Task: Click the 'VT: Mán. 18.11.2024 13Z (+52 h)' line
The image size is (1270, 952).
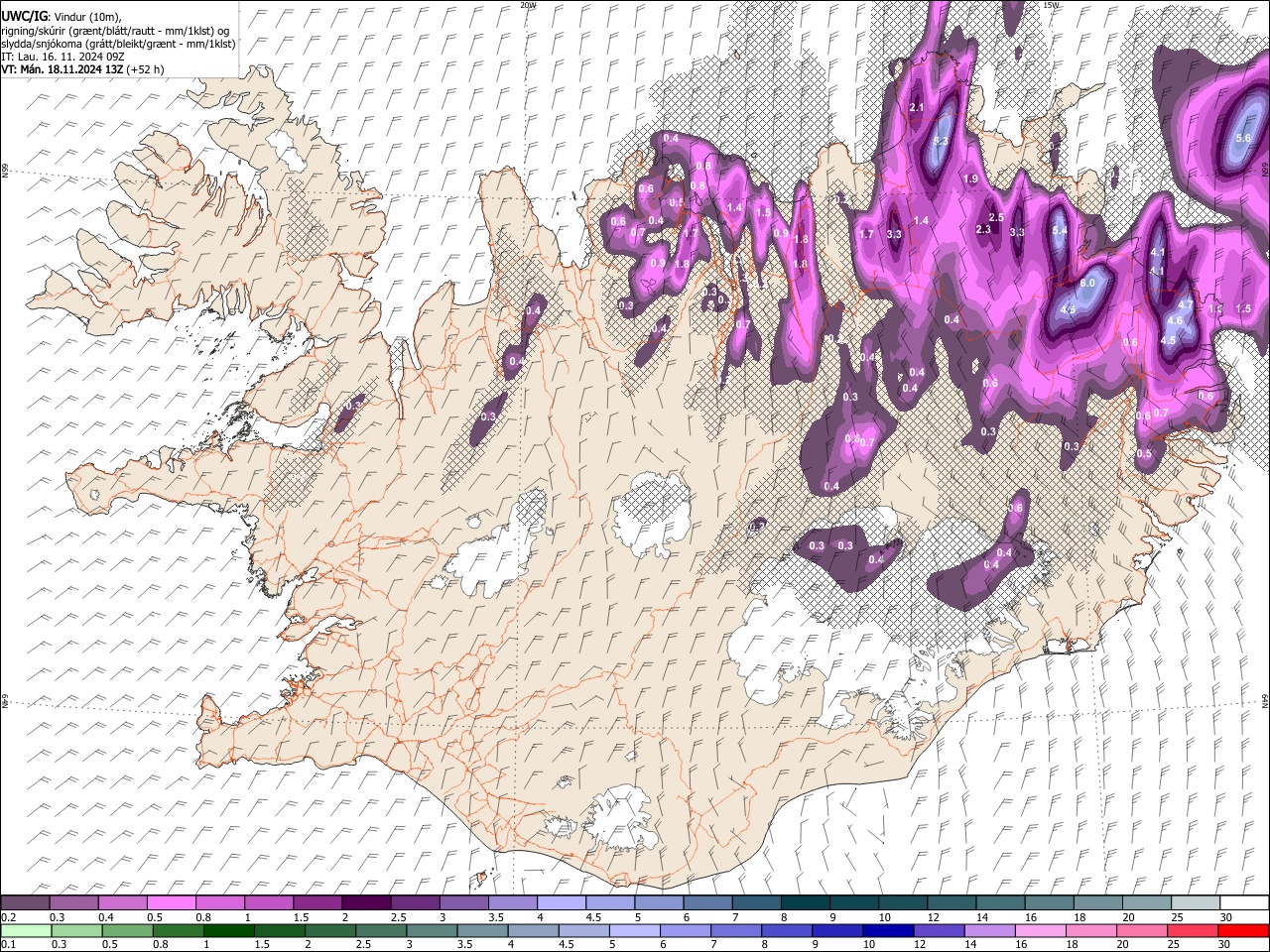Action: pyautogui.click(x=82, y=69)
